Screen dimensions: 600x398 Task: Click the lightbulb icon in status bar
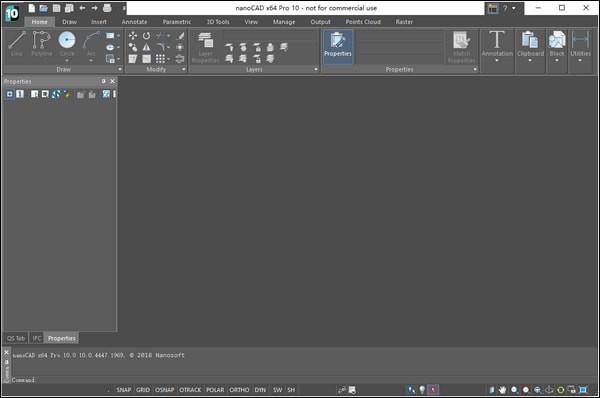422,390
